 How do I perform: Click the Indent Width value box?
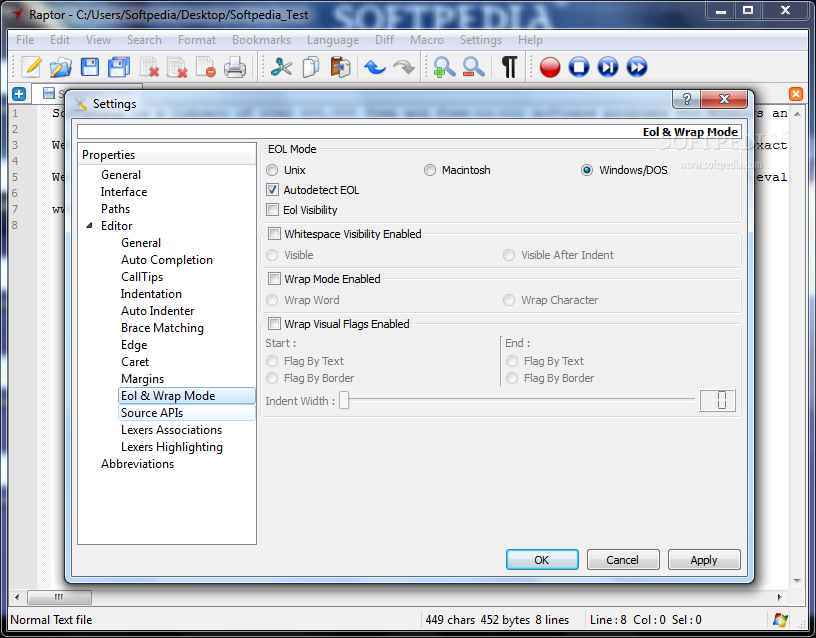click(717, 400)
